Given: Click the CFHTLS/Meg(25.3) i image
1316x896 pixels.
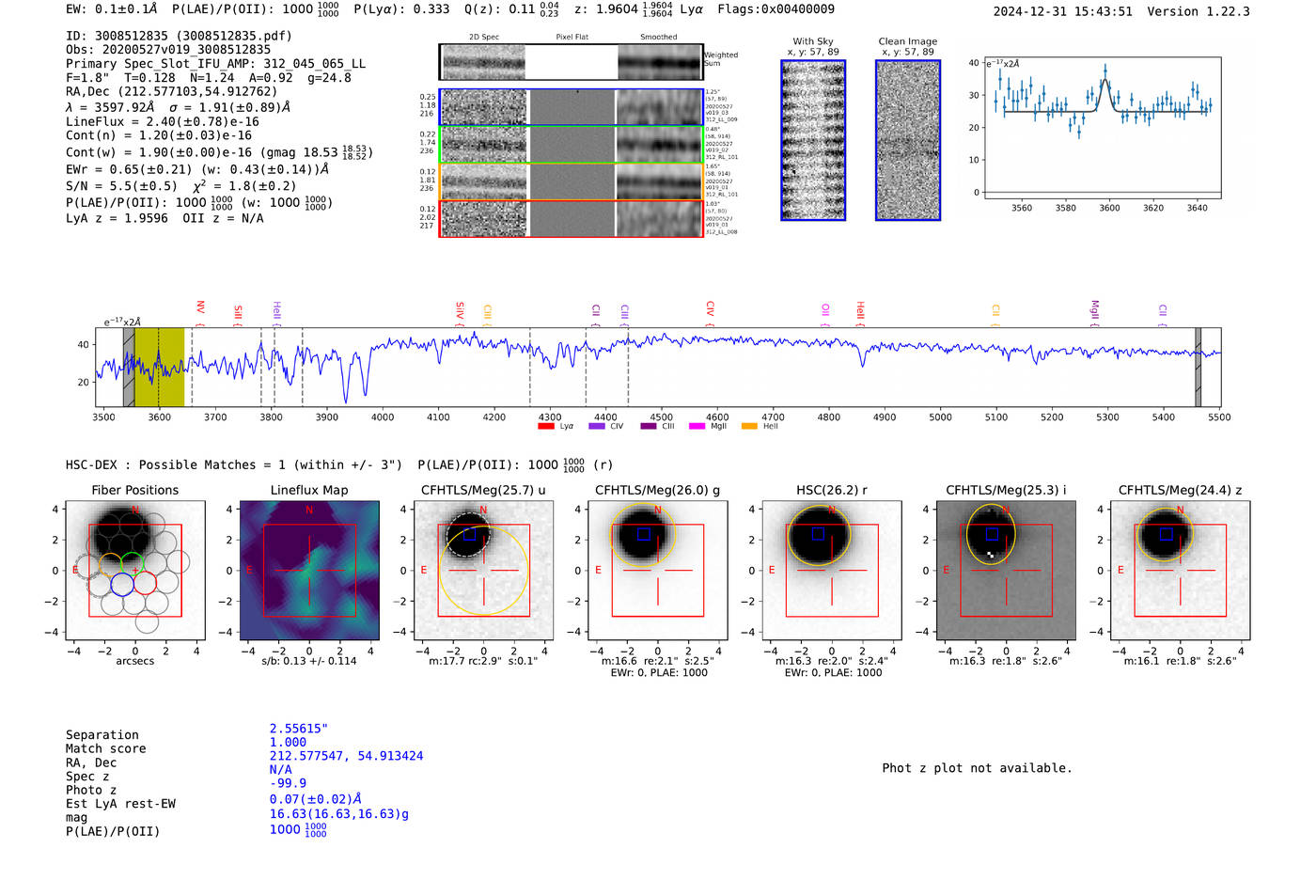Looking at the screenshot, I should [x=1005, y=570].
